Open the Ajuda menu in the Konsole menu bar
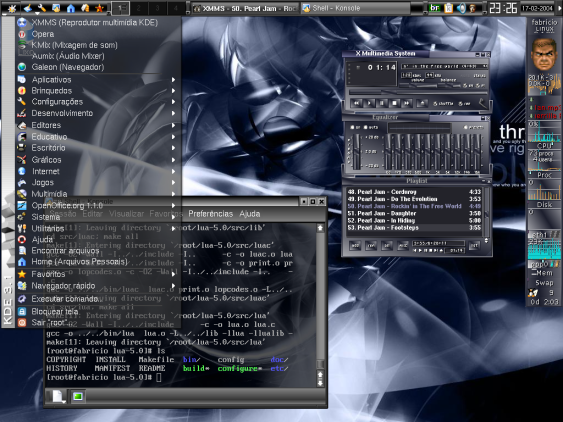The width and height of the screenshot is (563, 422). (x=250, y=214)
